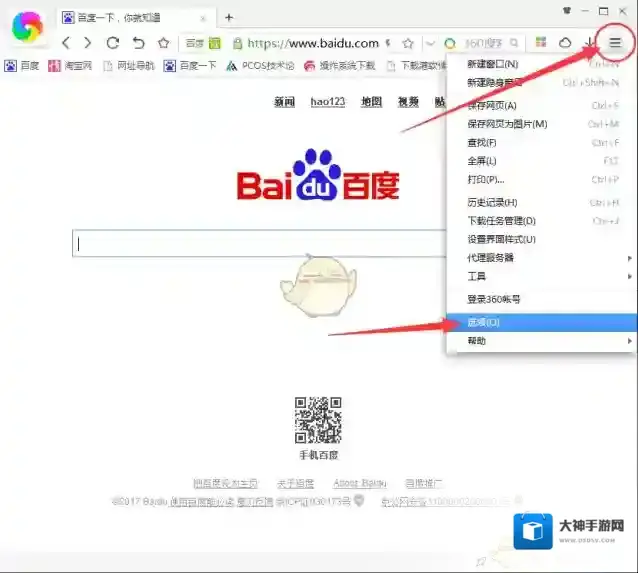
Task: Click the 360 search input box
Action: coord(483,43)
